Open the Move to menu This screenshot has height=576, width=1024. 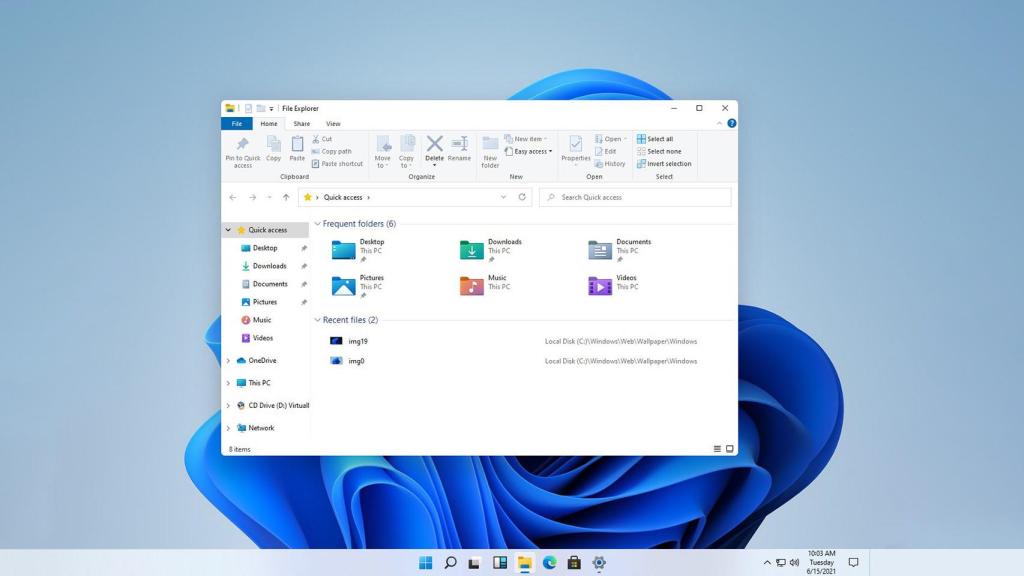[x=383, y=152]
